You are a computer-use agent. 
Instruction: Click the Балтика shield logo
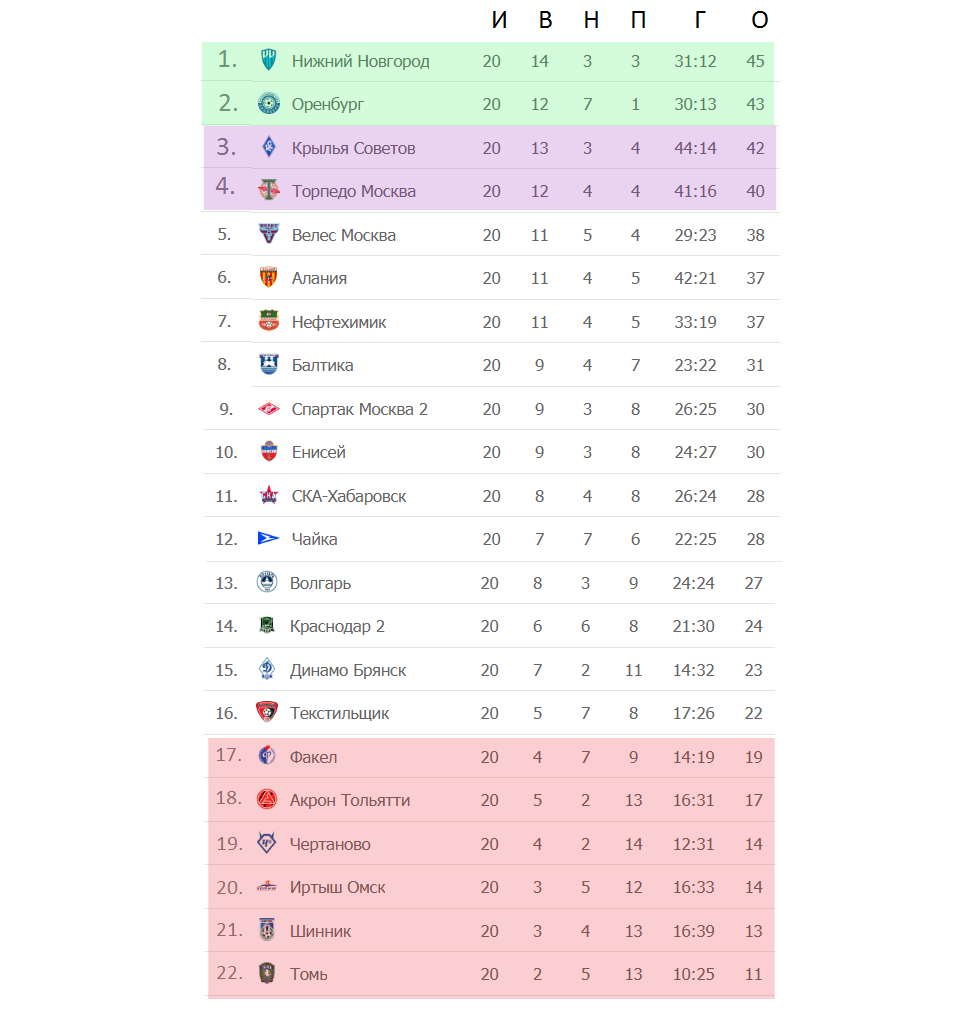tap(268, 364)
